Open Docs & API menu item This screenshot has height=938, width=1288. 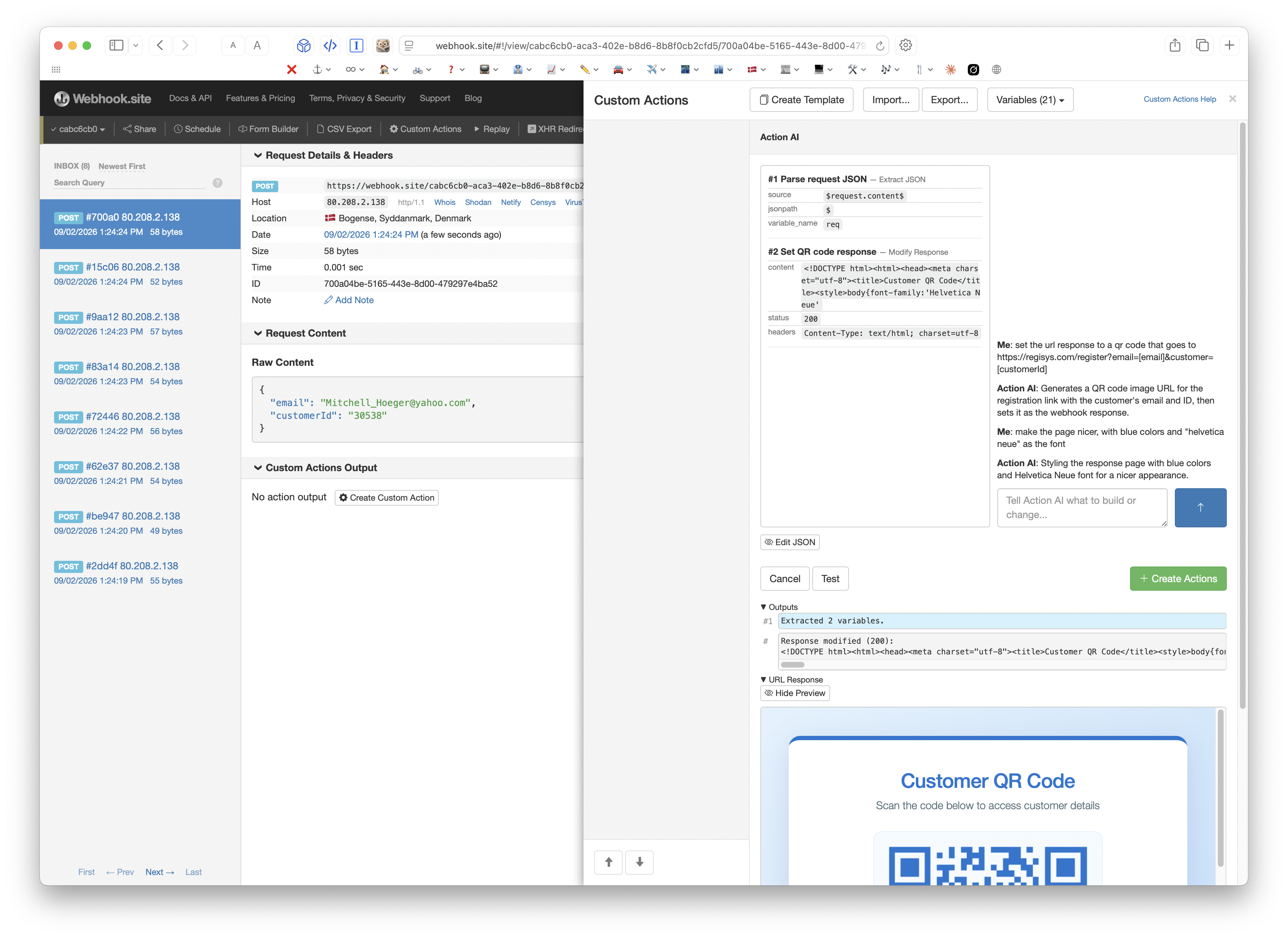pyautogui.click(x=190, y=98)
